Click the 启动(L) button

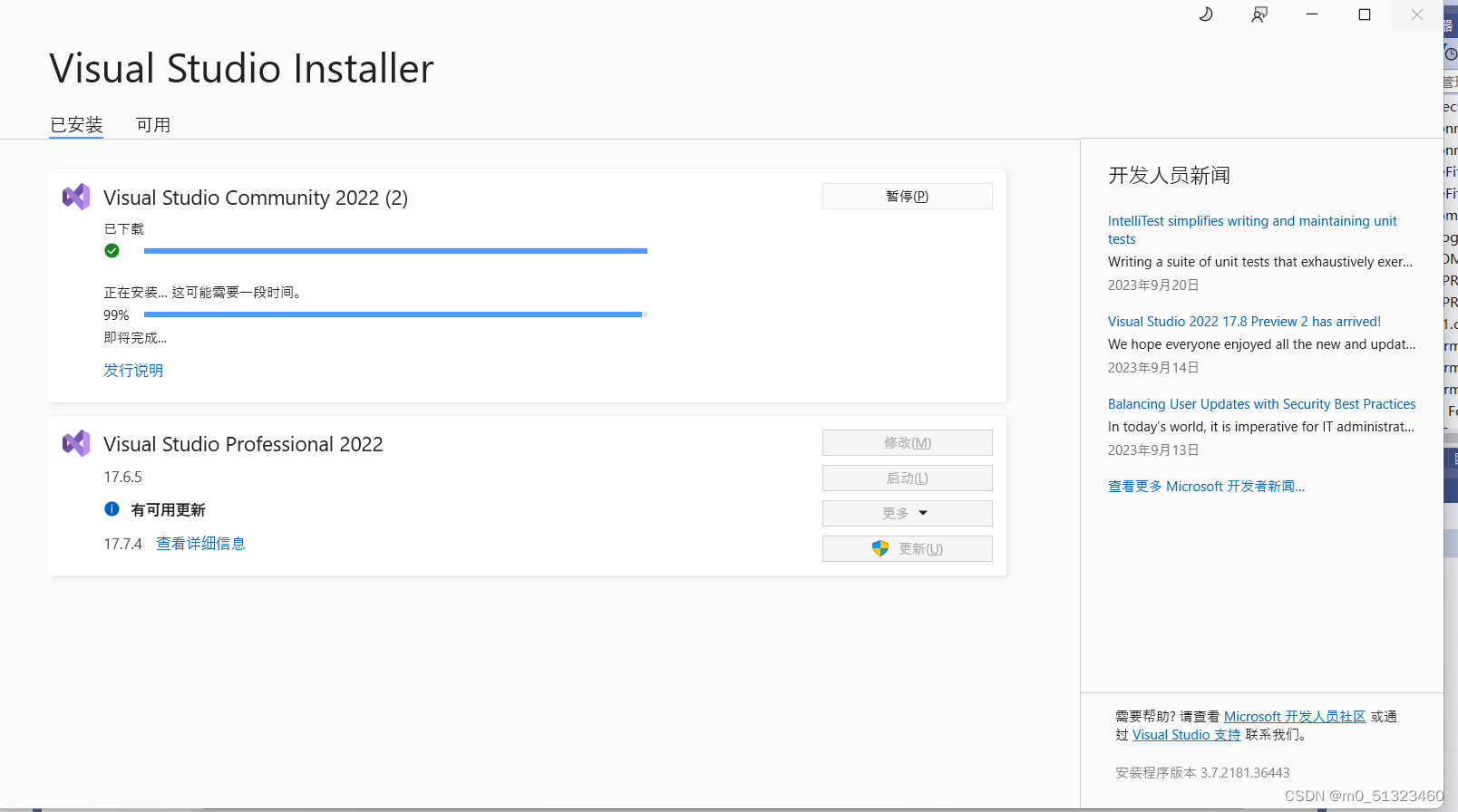[x=908, y=478]
